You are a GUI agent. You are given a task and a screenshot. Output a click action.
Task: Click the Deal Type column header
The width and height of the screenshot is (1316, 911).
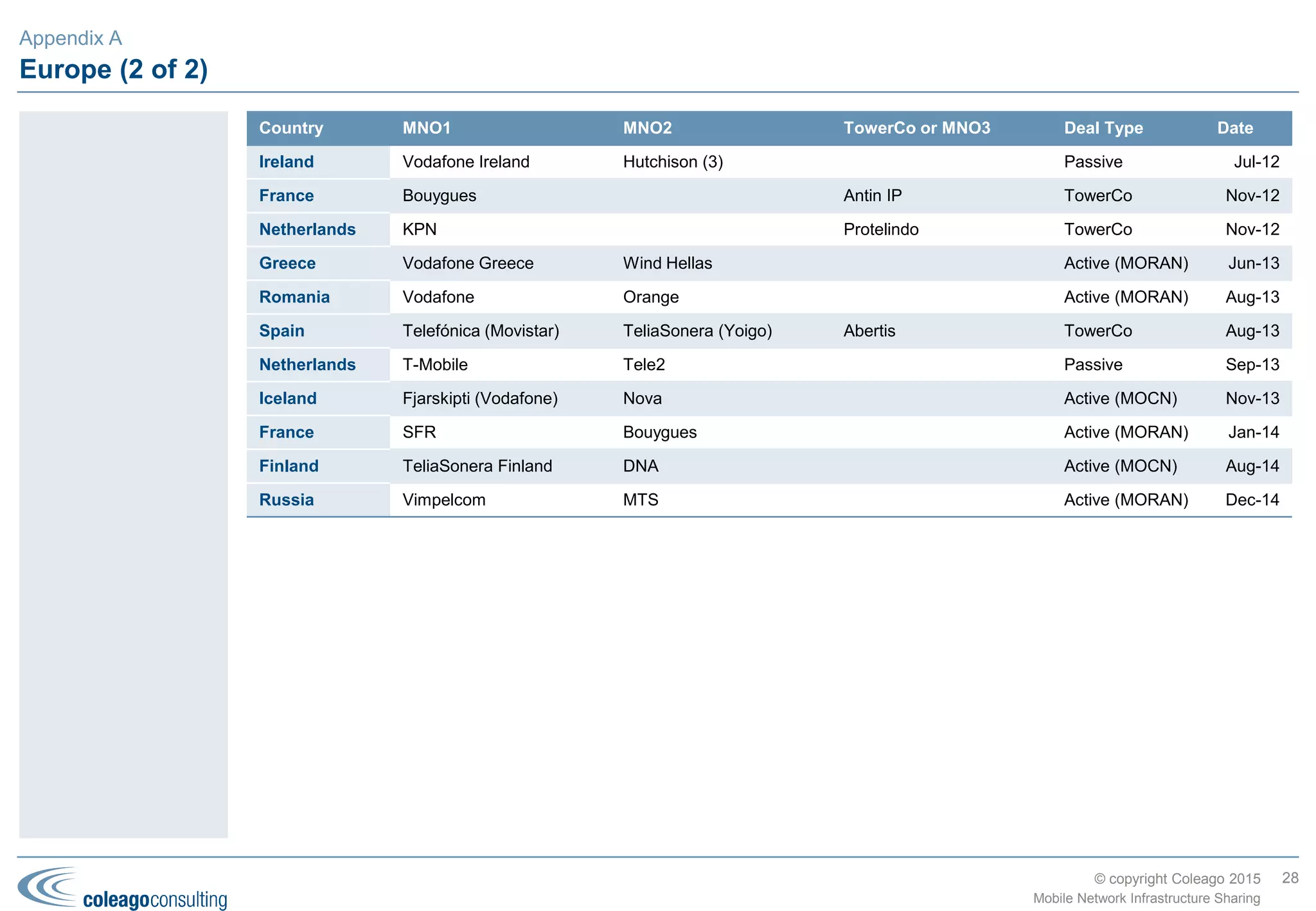[x=1103, y=128]
